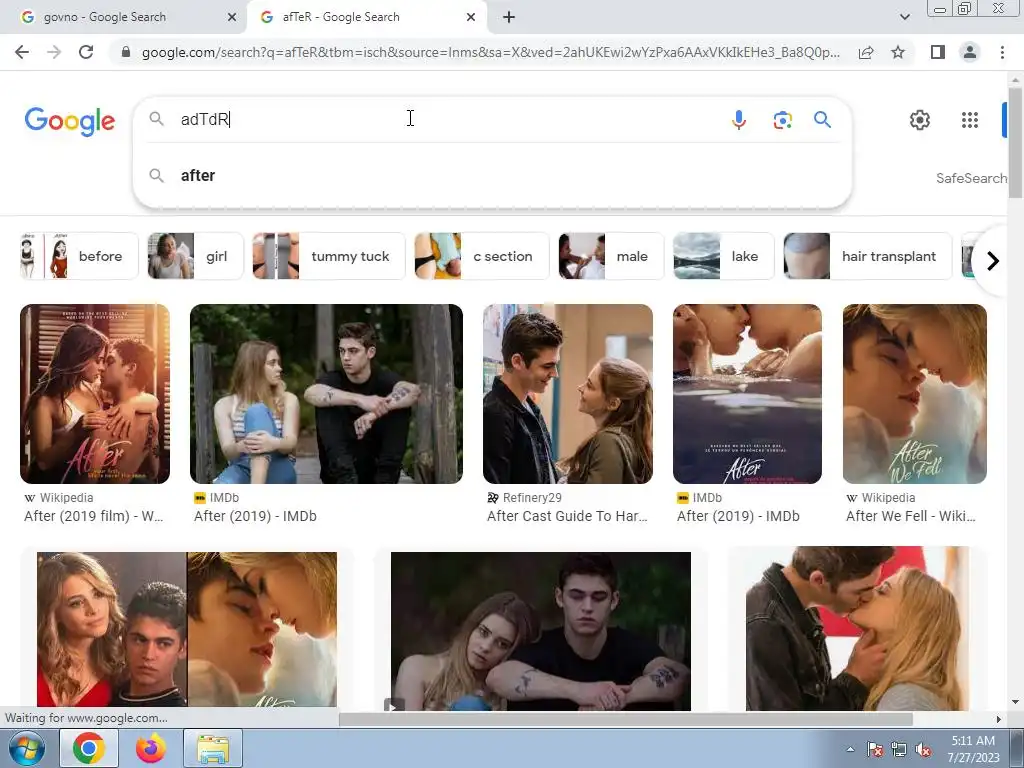
Task: Open 'After We Fell - Wiki...' link
Action: [x=910, y=516]
